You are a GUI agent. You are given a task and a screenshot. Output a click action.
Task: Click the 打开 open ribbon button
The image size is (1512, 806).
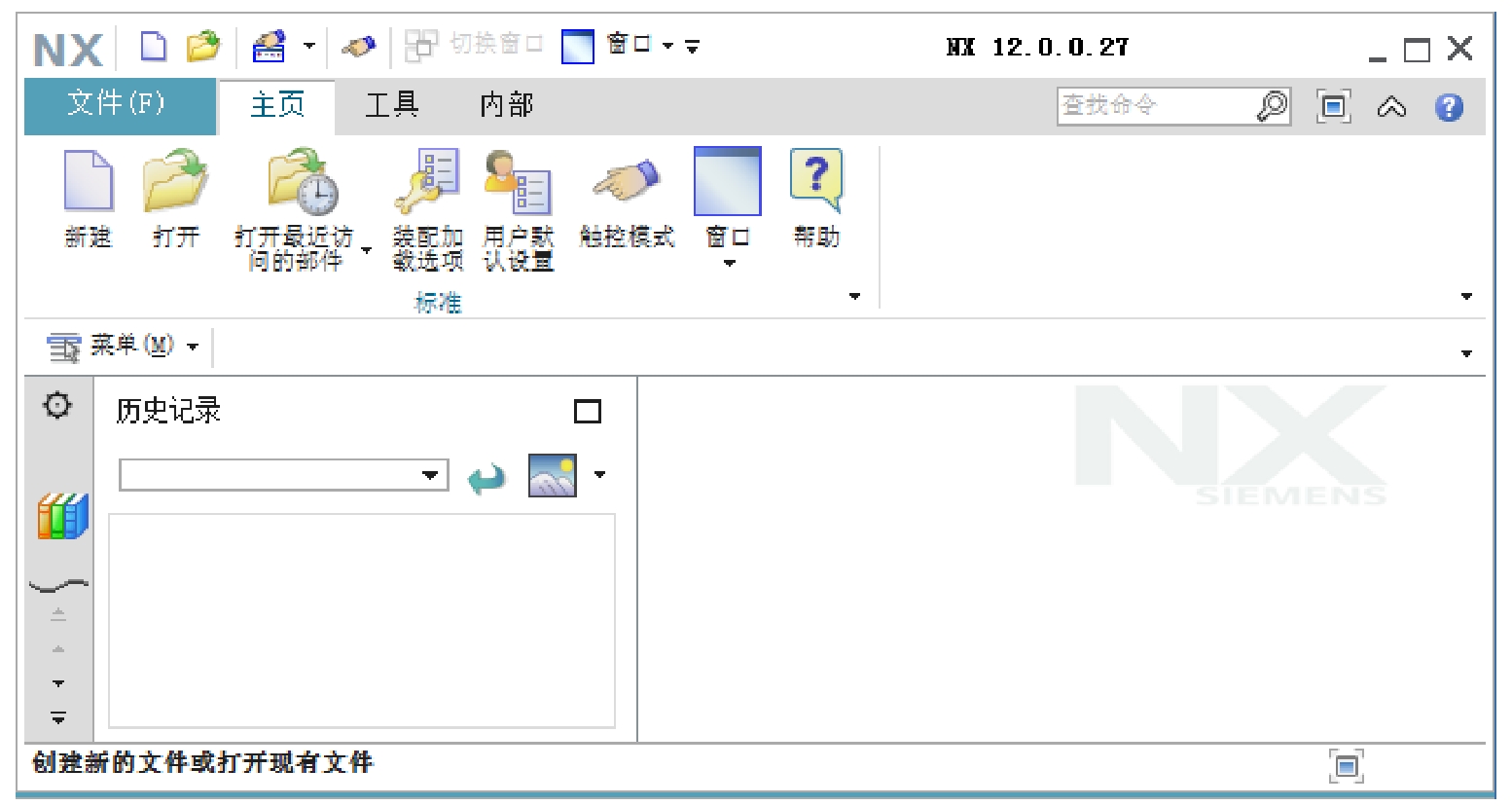[x=176, y=199]
